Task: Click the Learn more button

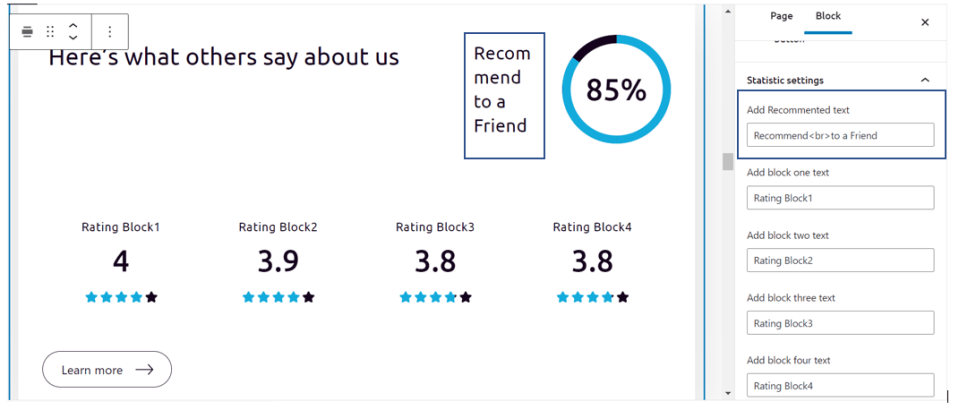Action: click(107, 370)
